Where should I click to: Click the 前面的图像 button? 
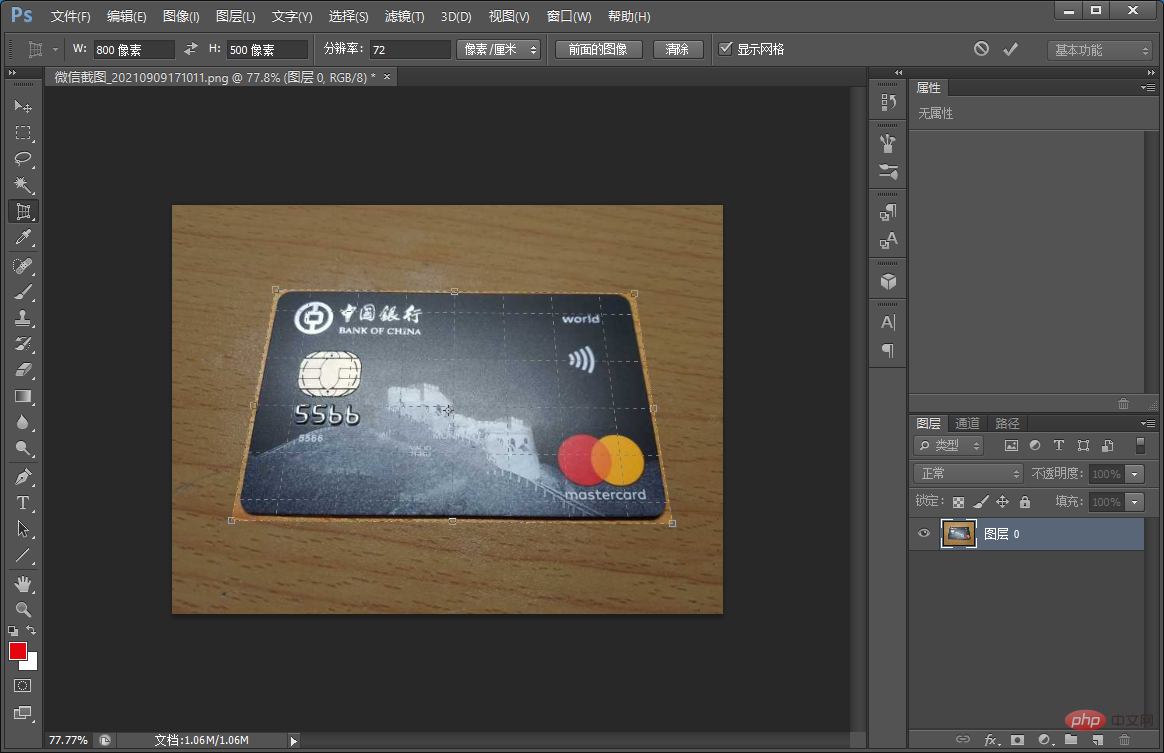tap(598, 49)
